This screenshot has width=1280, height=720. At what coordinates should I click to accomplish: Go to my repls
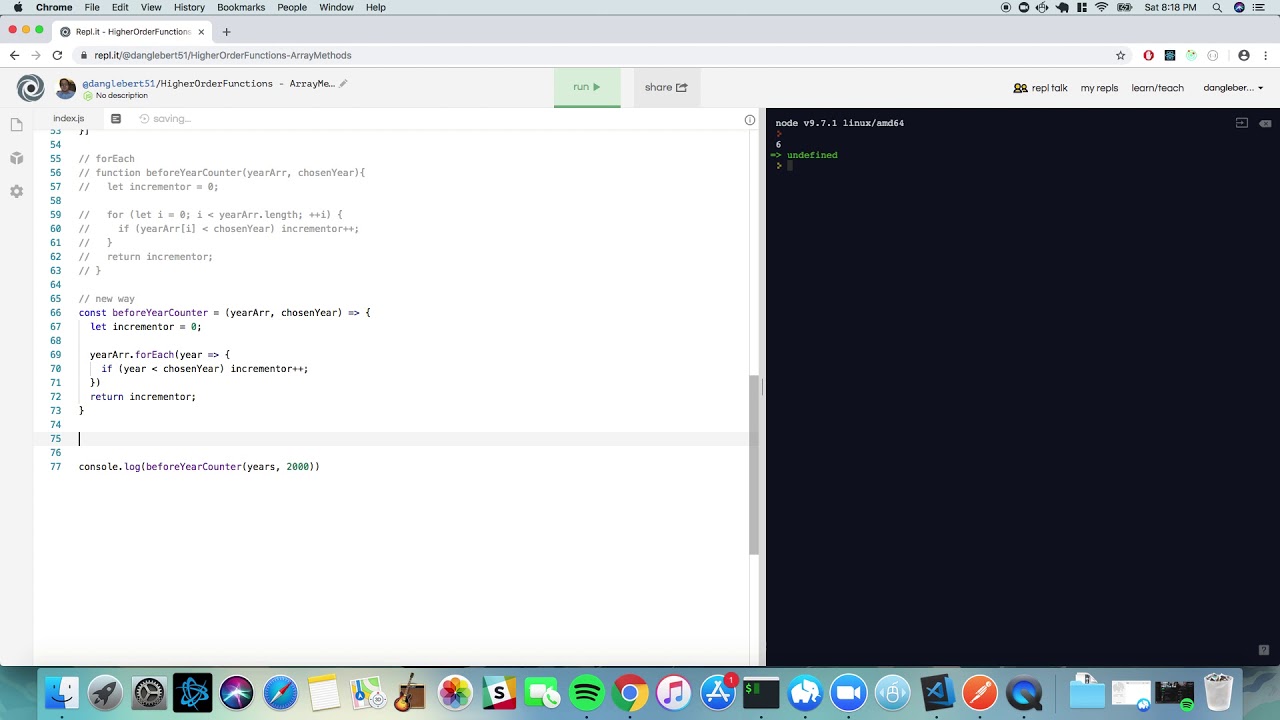coord(1099,88)
